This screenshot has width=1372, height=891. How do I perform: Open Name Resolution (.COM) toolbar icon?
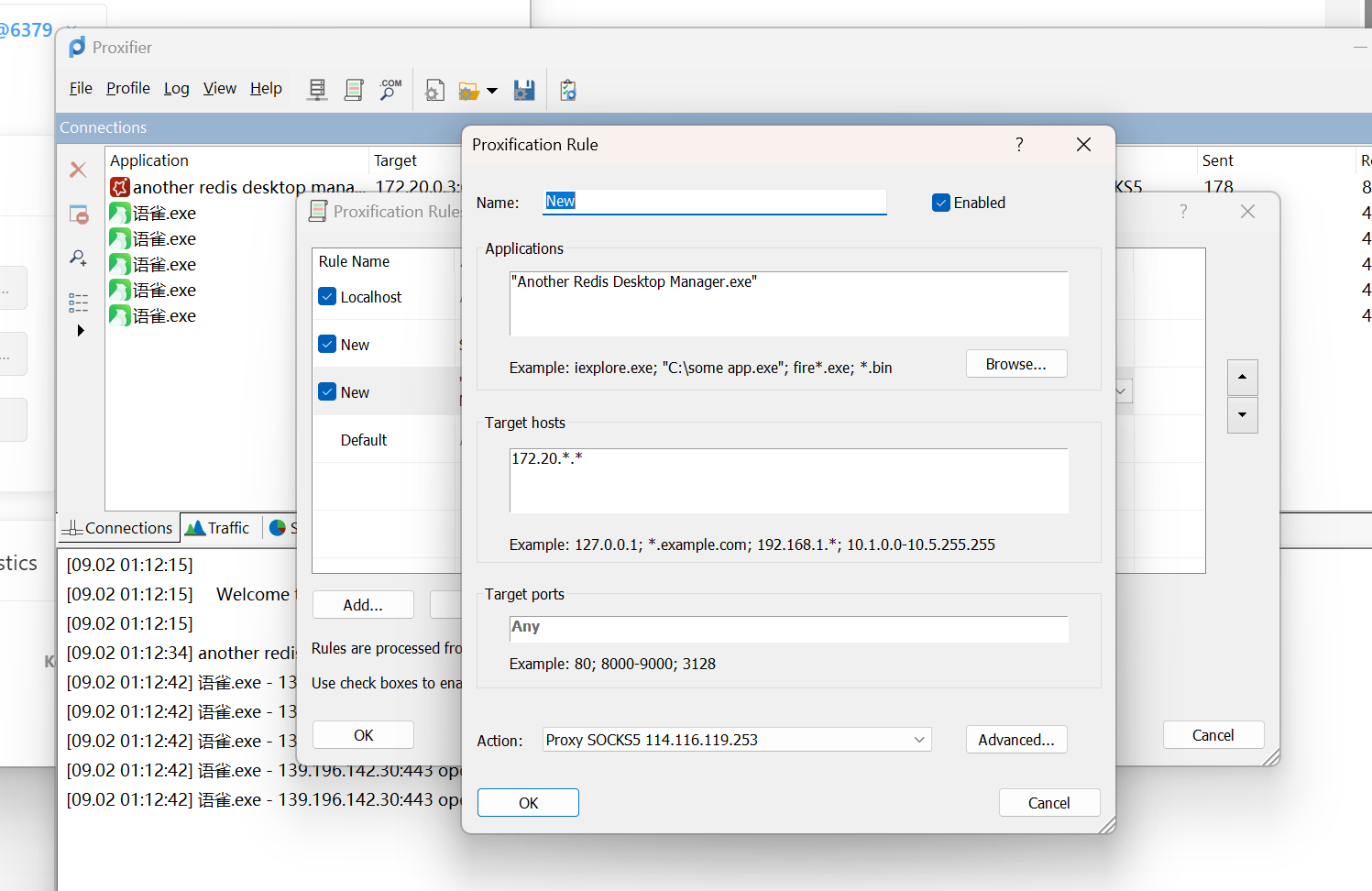pos(390,89)
